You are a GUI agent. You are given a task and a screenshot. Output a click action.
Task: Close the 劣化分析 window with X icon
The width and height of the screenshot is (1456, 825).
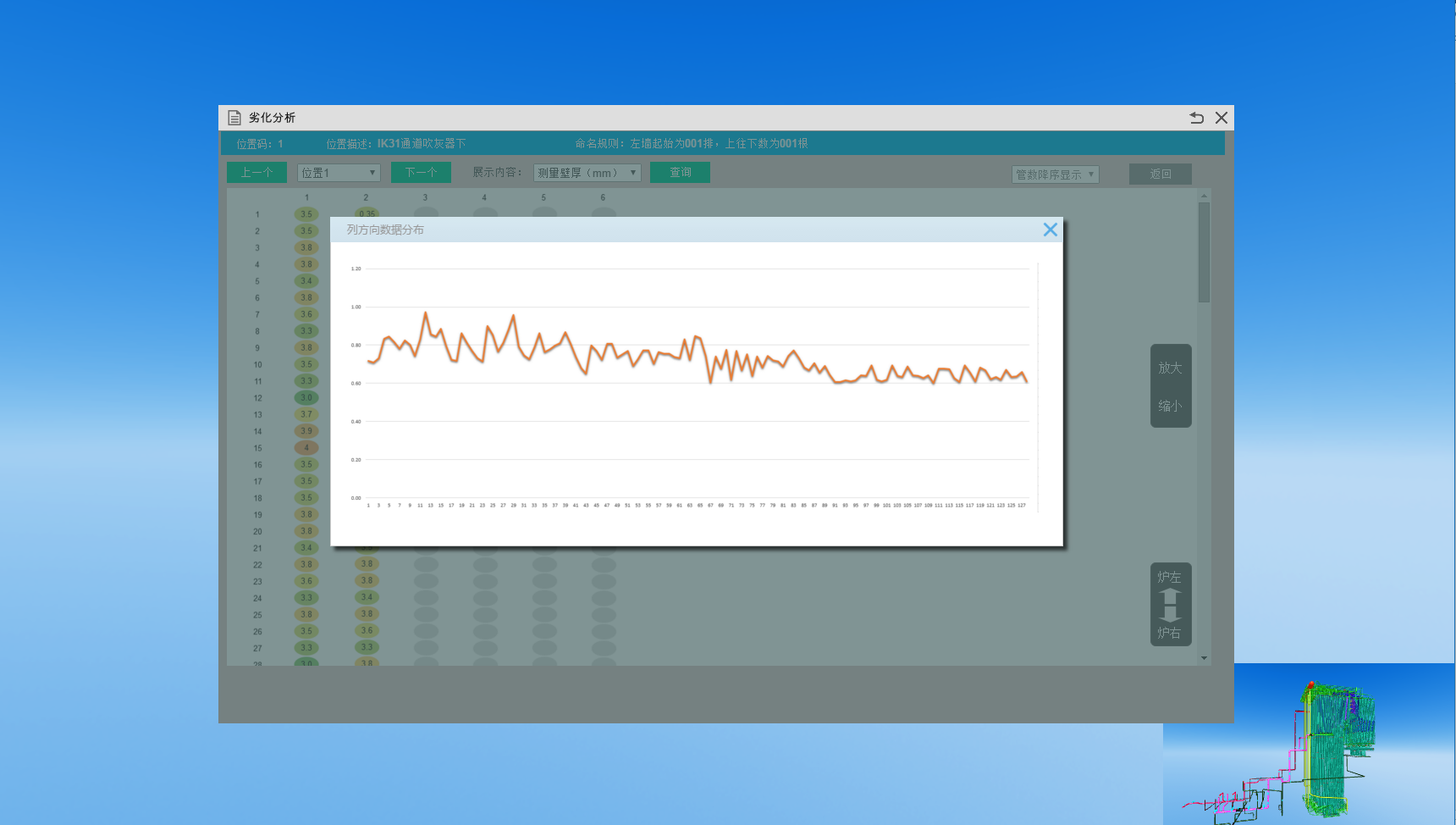click(1221, 118)
